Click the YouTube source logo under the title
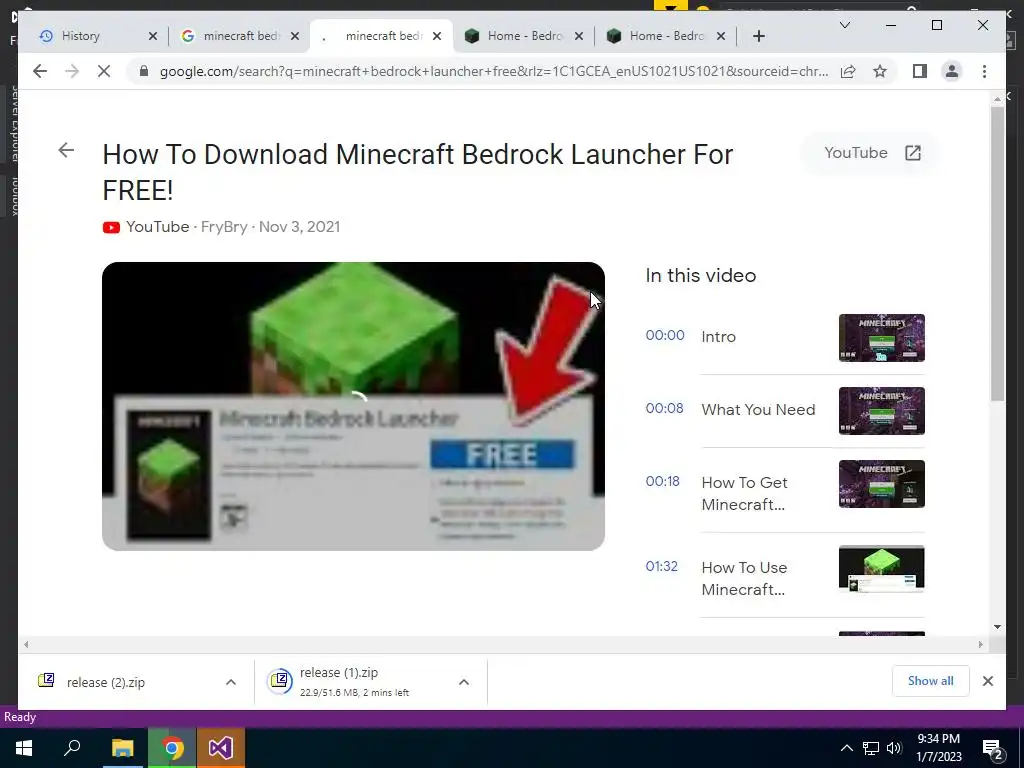This screenshot has width=1024, height=768. [x=111, y=227]
